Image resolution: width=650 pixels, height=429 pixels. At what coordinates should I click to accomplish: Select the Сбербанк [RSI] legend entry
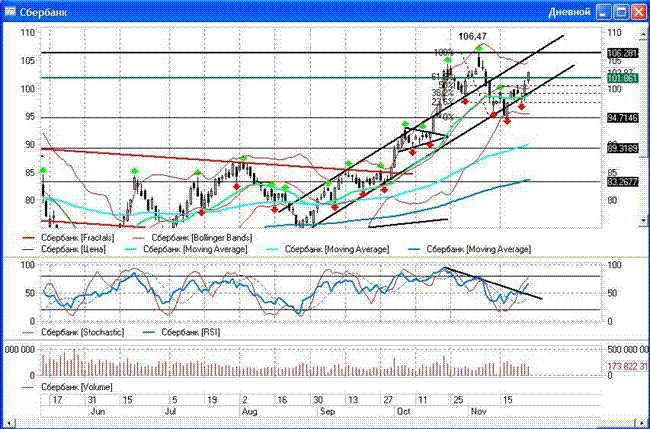[181, 332]
